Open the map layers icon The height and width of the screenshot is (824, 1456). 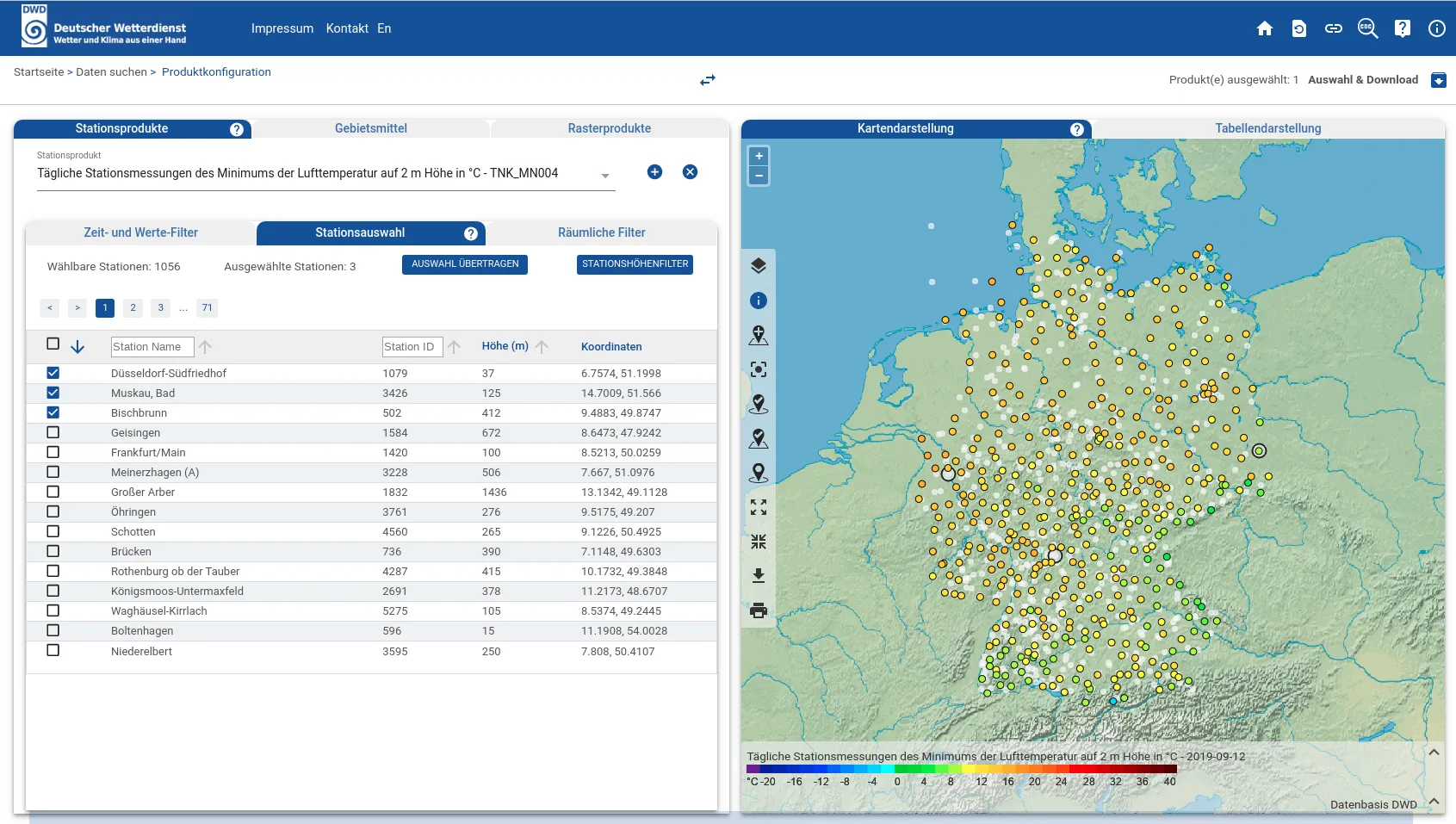pos(759,266)
